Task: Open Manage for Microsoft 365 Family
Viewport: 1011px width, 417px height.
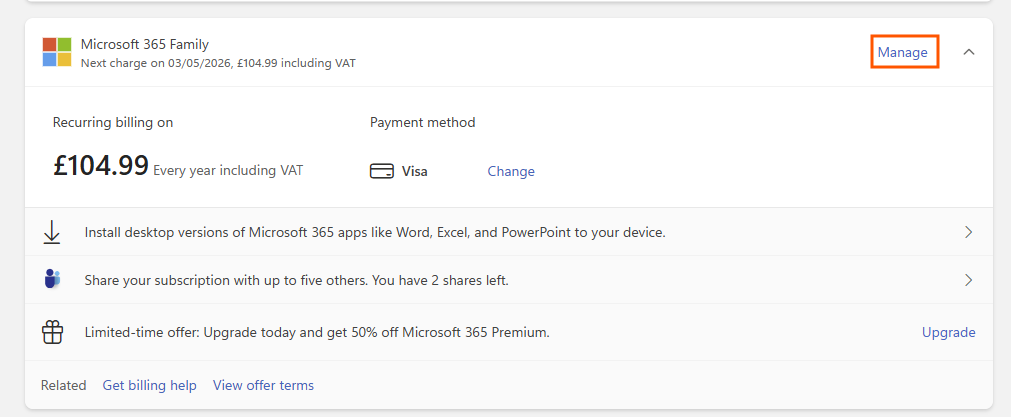Action: (x=902, y=52)
